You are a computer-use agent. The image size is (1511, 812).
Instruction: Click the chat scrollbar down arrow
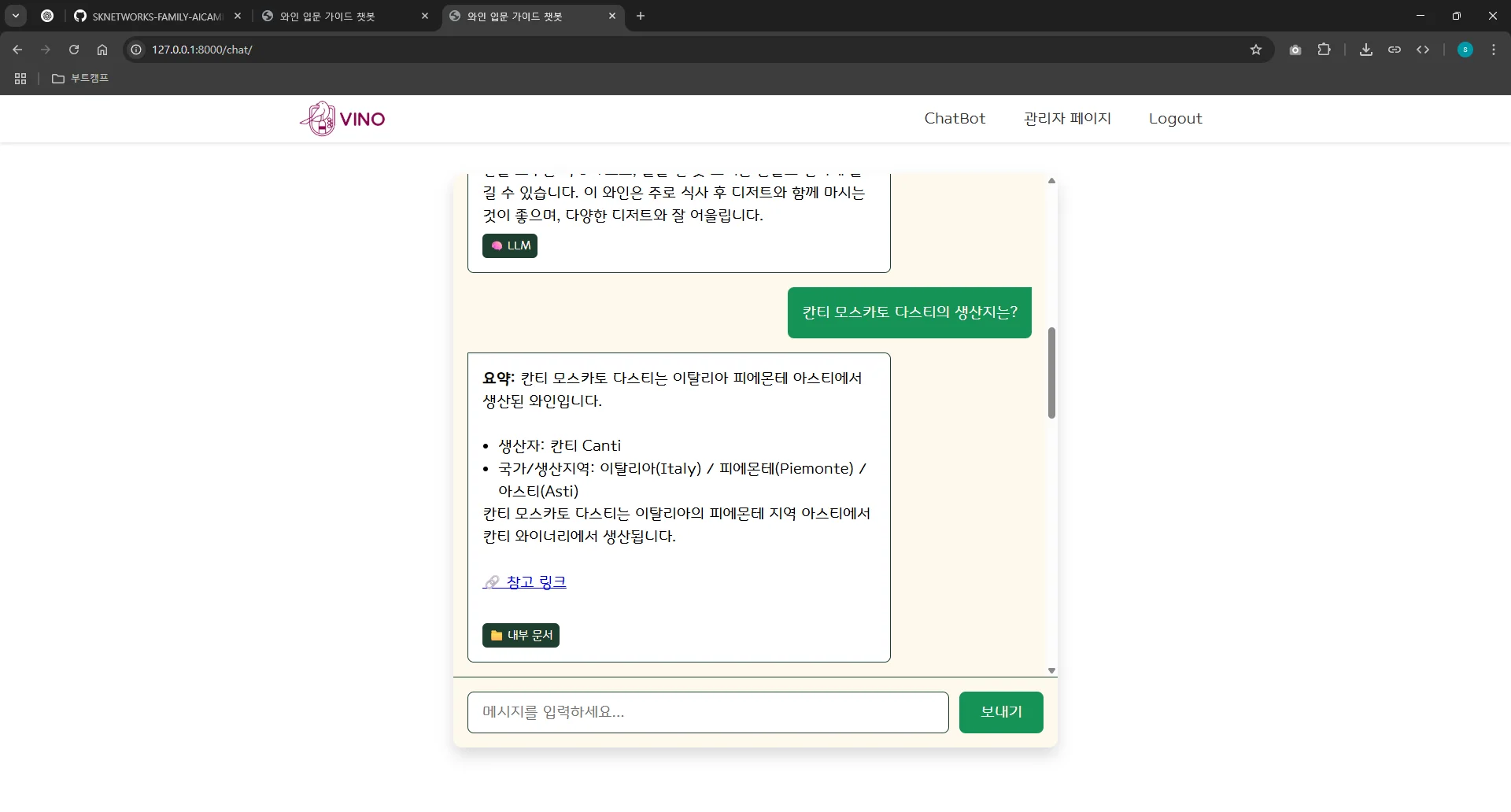click(1051, 671)
